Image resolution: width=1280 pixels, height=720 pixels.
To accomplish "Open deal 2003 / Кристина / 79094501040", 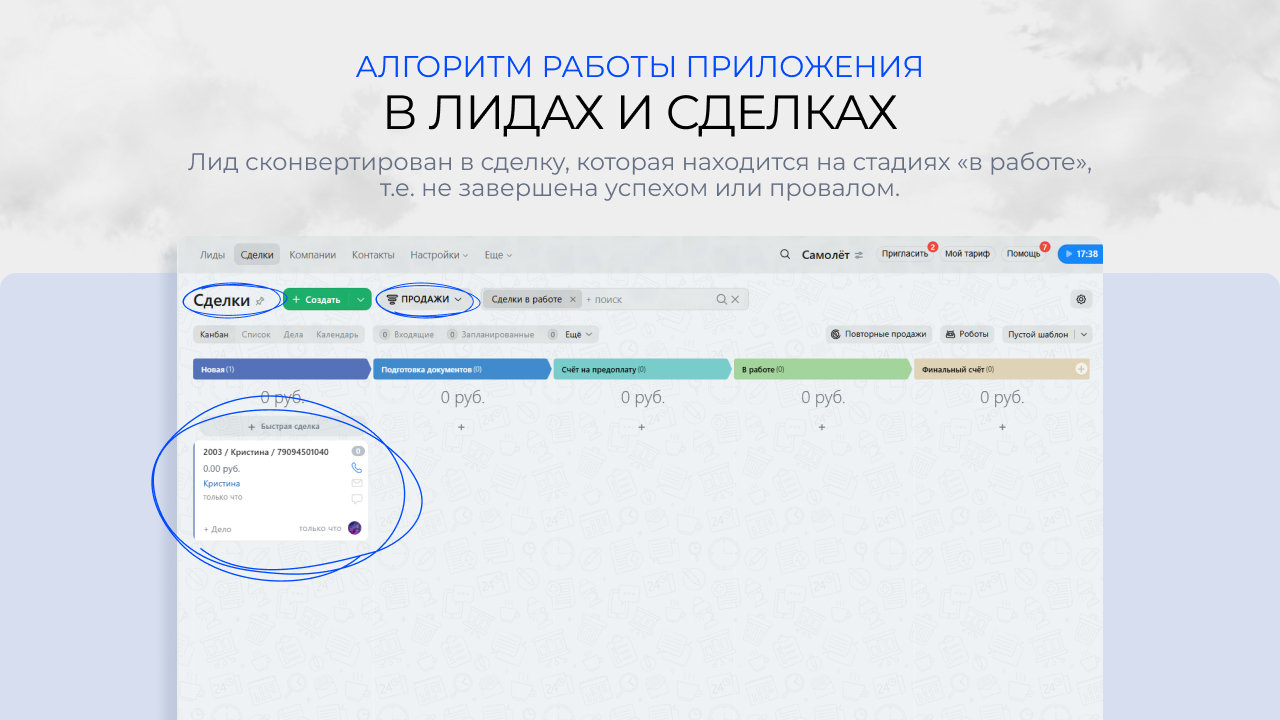I will pos(265,452).
